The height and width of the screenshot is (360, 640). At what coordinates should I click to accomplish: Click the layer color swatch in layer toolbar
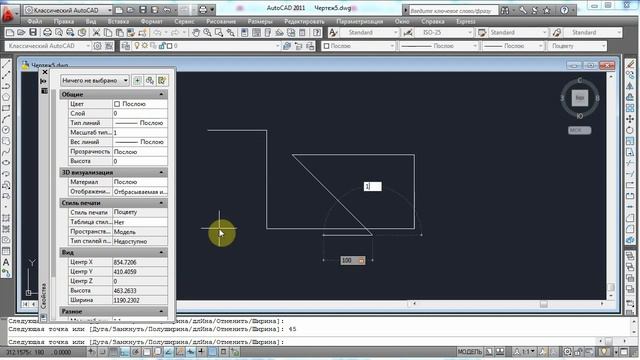pos(169,46)
